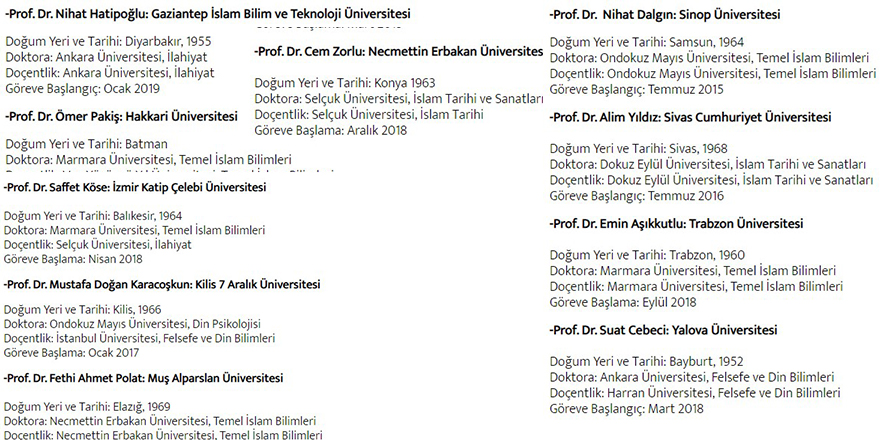Screen dimensions: 880x440
Task: Click the Göreve Başlangıç: Temmuz 2015 line
Action: coord(638,89)
